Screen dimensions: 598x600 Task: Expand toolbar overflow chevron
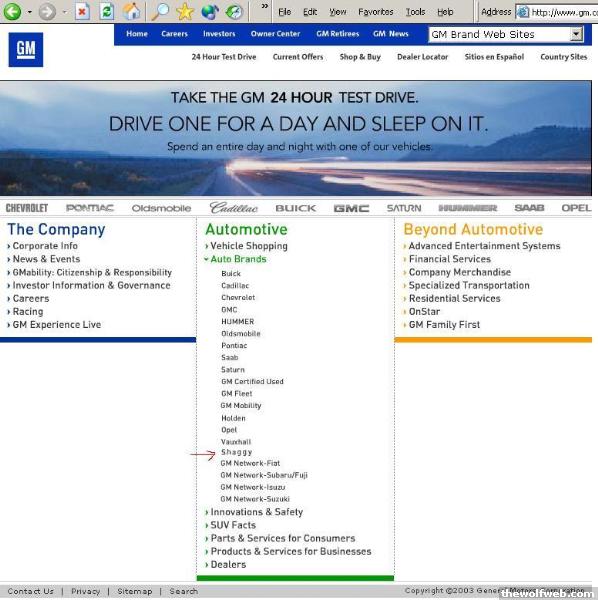264,7
